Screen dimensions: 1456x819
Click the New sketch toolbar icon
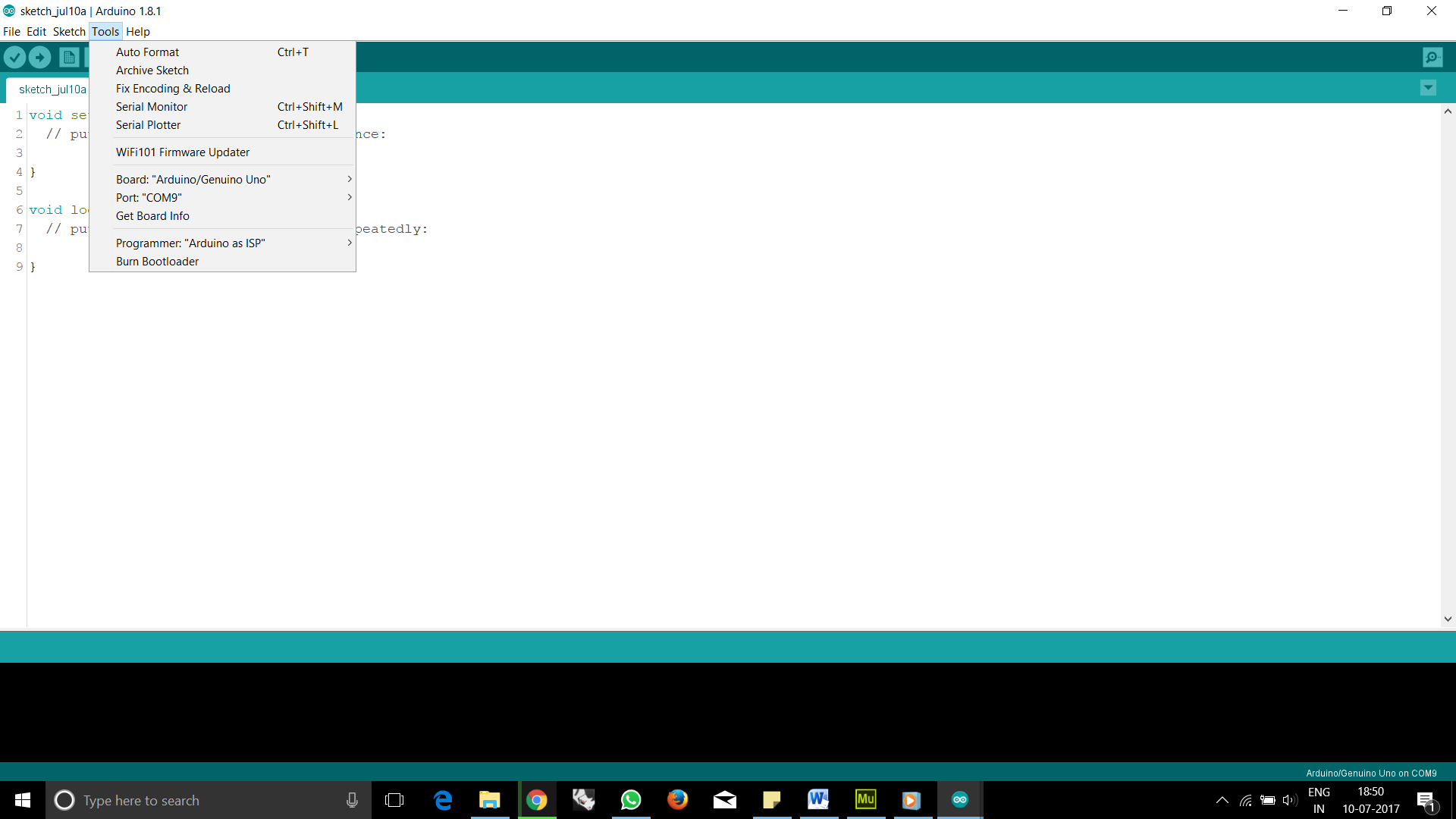pyautogui.click(x=69, y=57)
